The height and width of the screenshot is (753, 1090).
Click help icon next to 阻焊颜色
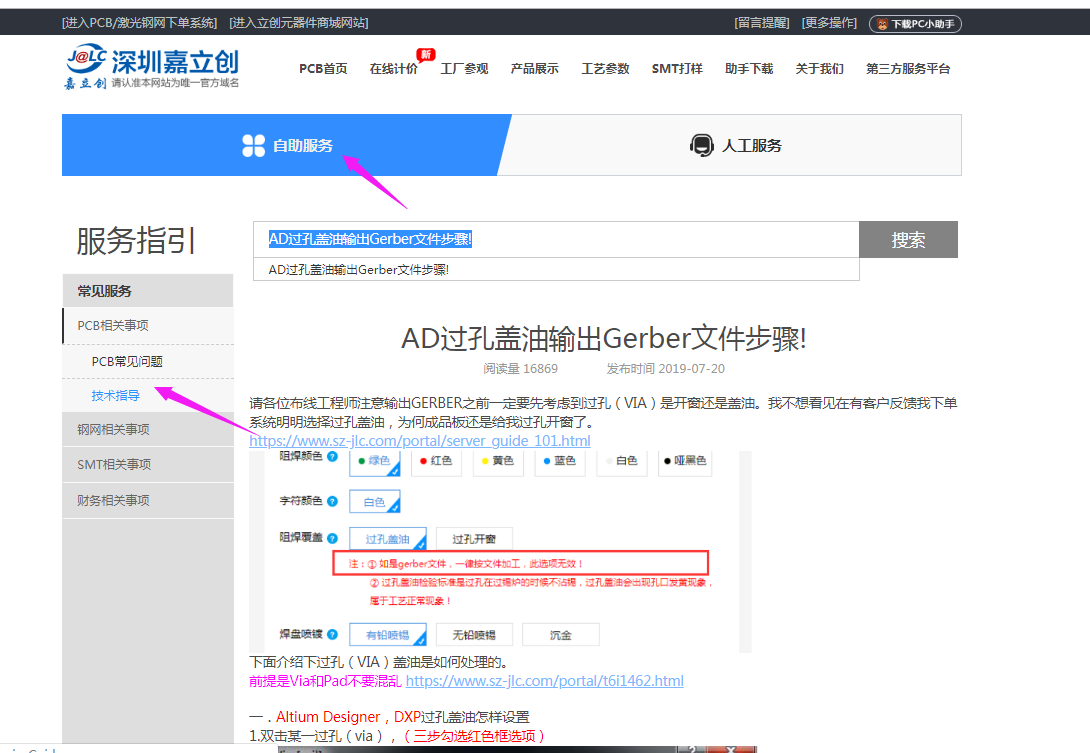pyautogui.click(x=332, y=456)
